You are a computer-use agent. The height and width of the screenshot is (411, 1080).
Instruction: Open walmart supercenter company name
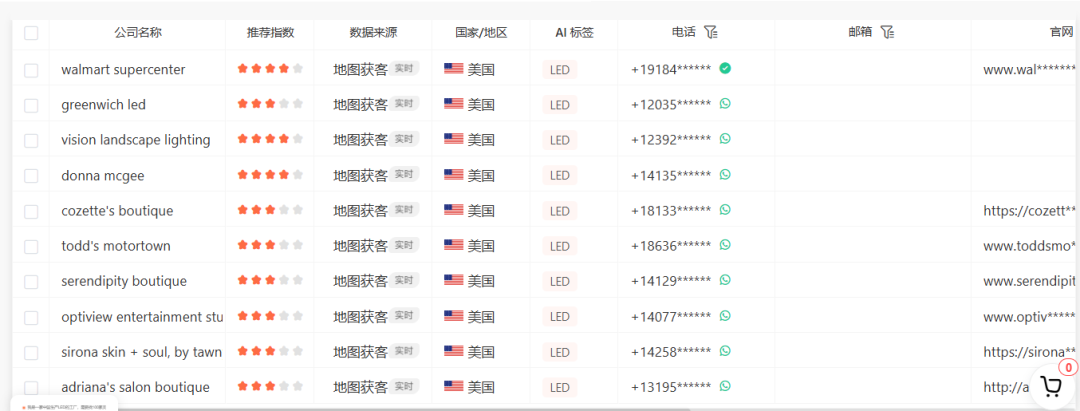tap(123, 70)
